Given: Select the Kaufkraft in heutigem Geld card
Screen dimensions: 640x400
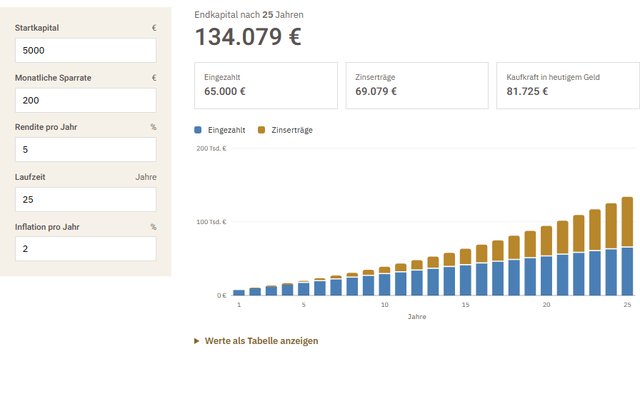Looking at the screenshot, I should pos(568,86).
